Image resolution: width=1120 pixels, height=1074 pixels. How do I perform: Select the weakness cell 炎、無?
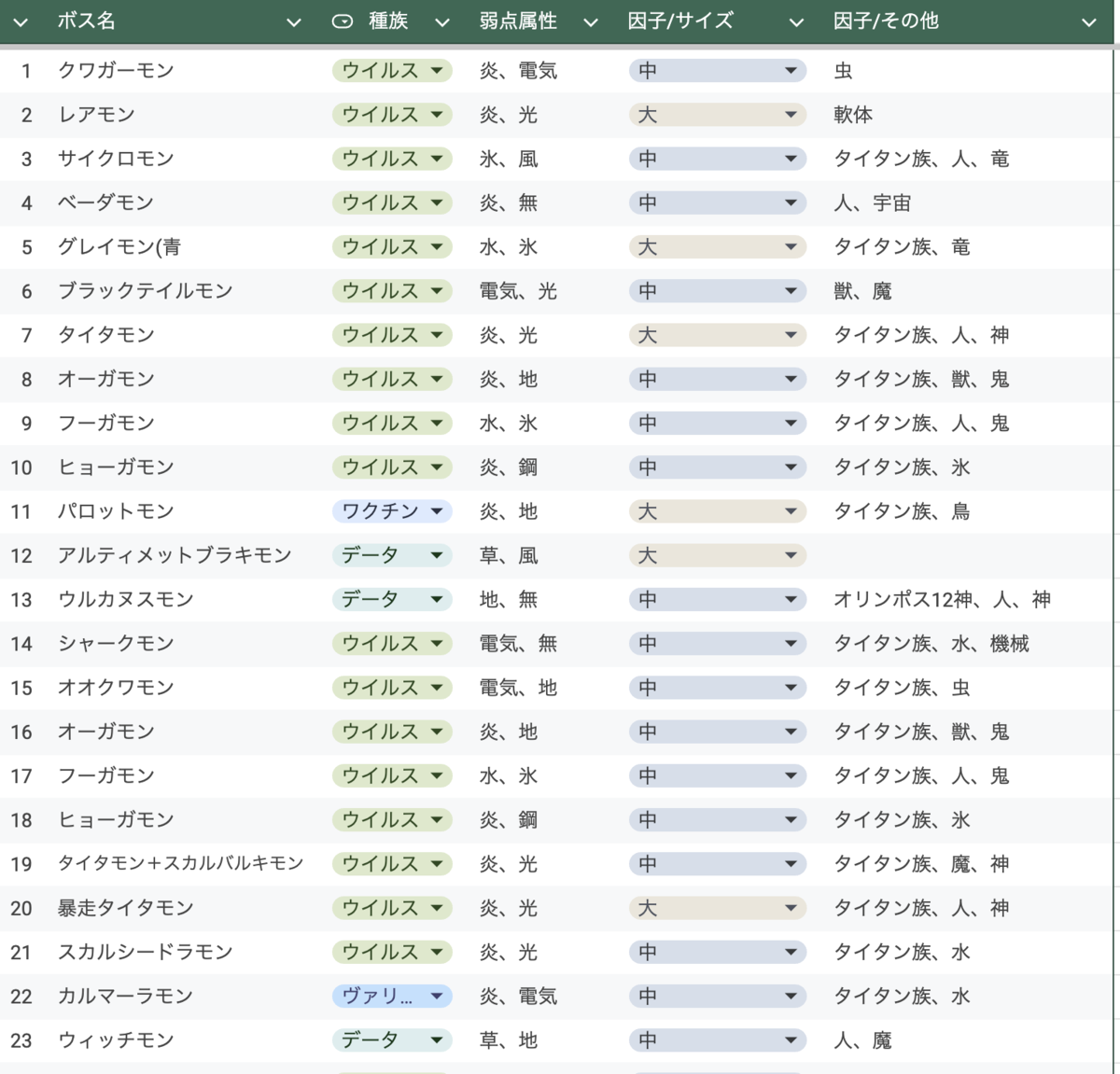(x=509, y=202)
